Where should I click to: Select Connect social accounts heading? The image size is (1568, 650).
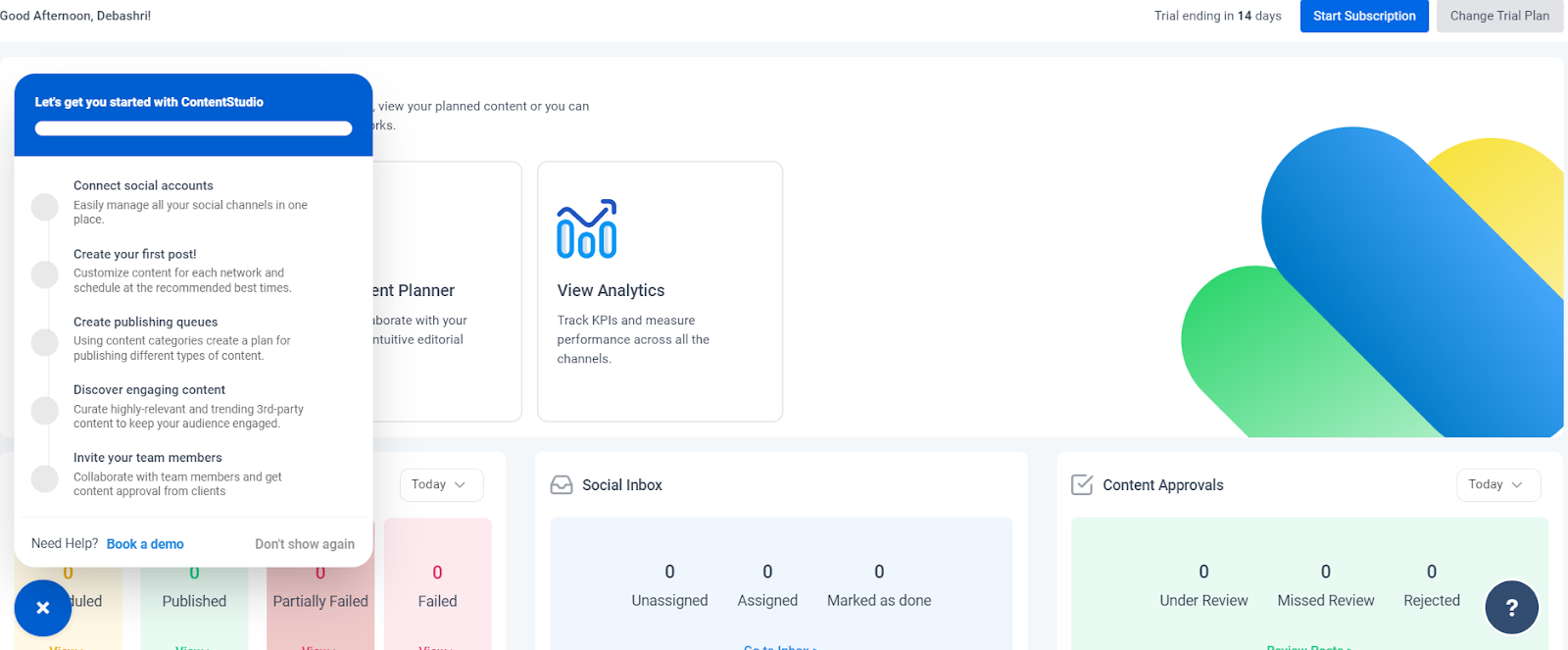[143, 185]
